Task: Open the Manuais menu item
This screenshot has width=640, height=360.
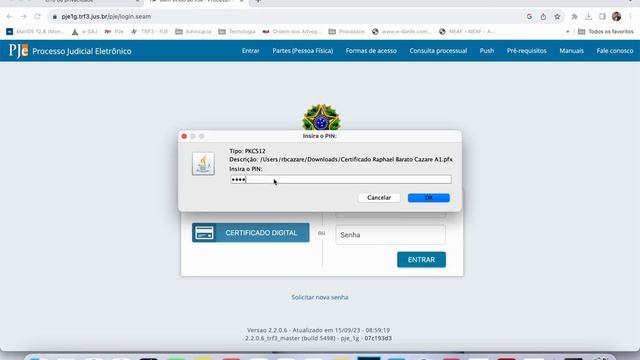Action: tap(571, 51)
